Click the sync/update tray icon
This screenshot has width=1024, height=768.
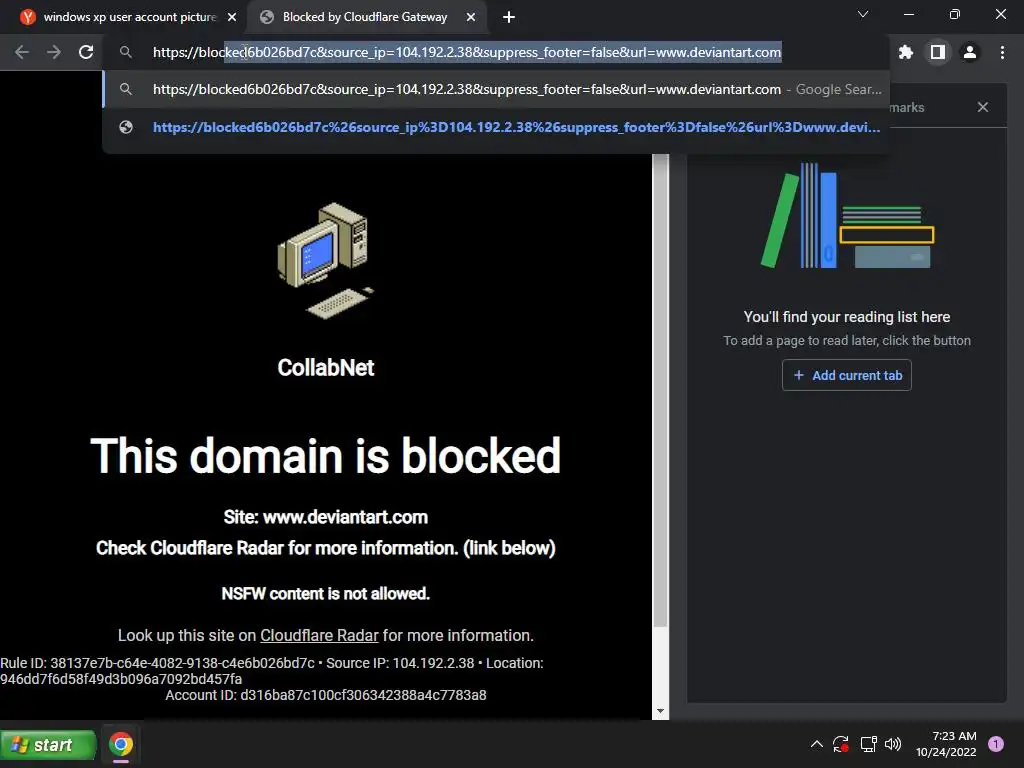pos(840,744)
